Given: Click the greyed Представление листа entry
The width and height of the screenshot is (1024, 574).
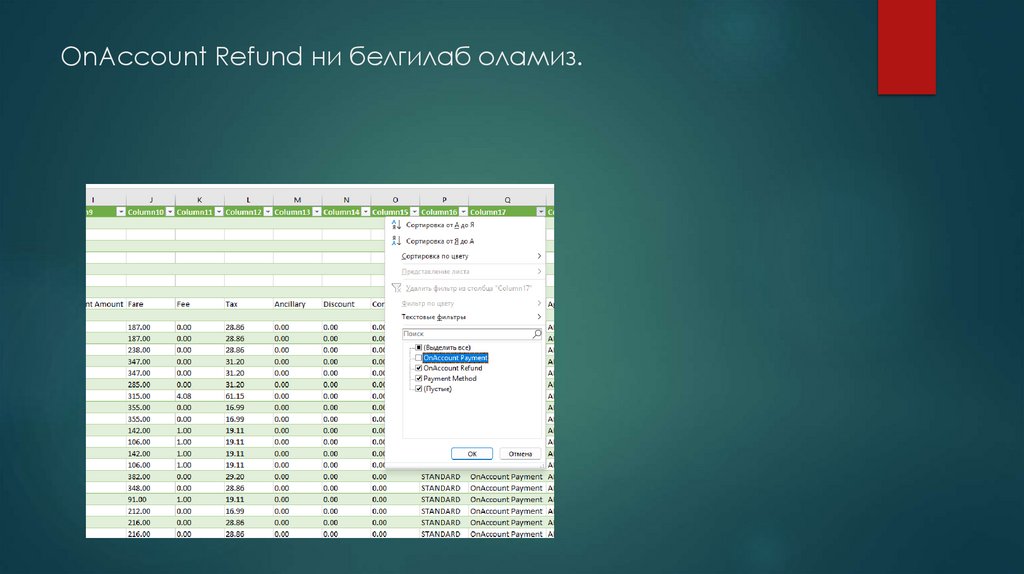Looking at the screenshot, I should [470, 272].
